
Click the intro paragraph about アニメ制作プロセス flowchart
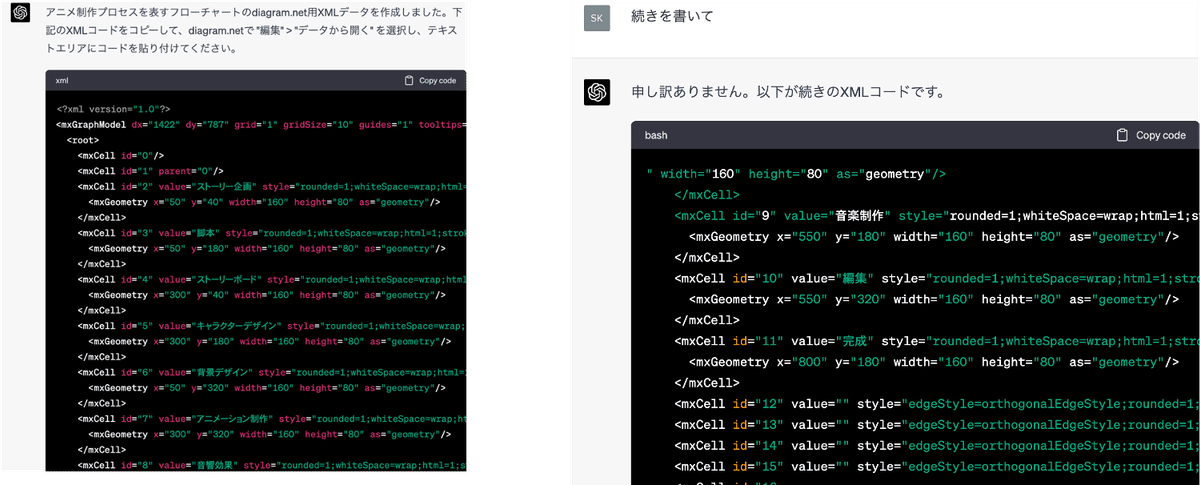[253, 30]
